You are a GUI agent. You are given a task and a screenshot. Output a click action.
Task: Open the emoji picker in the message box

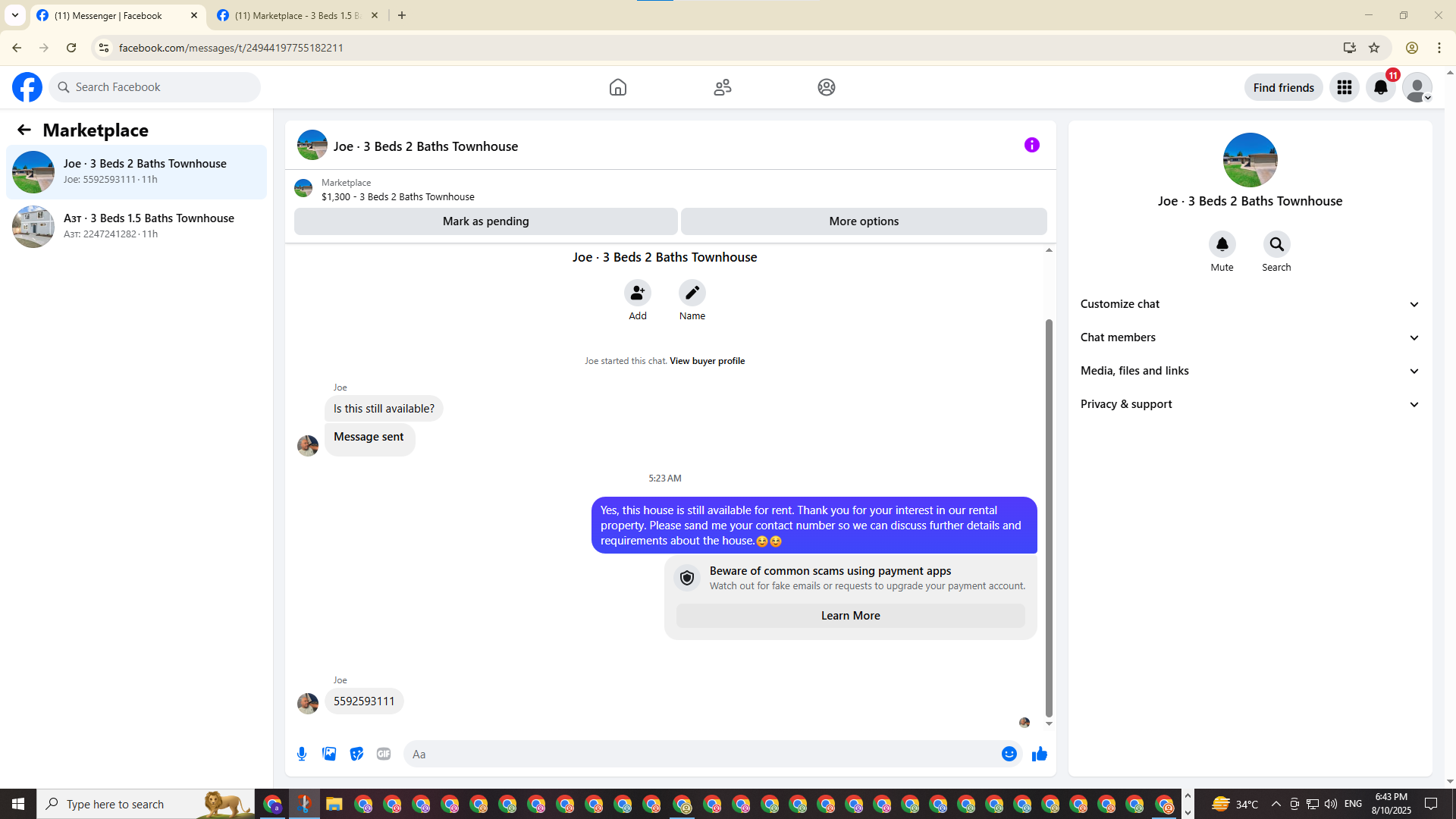[1009, 754]
